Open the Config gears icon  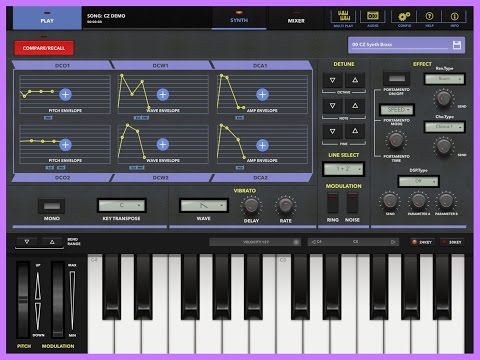point(404,16)
